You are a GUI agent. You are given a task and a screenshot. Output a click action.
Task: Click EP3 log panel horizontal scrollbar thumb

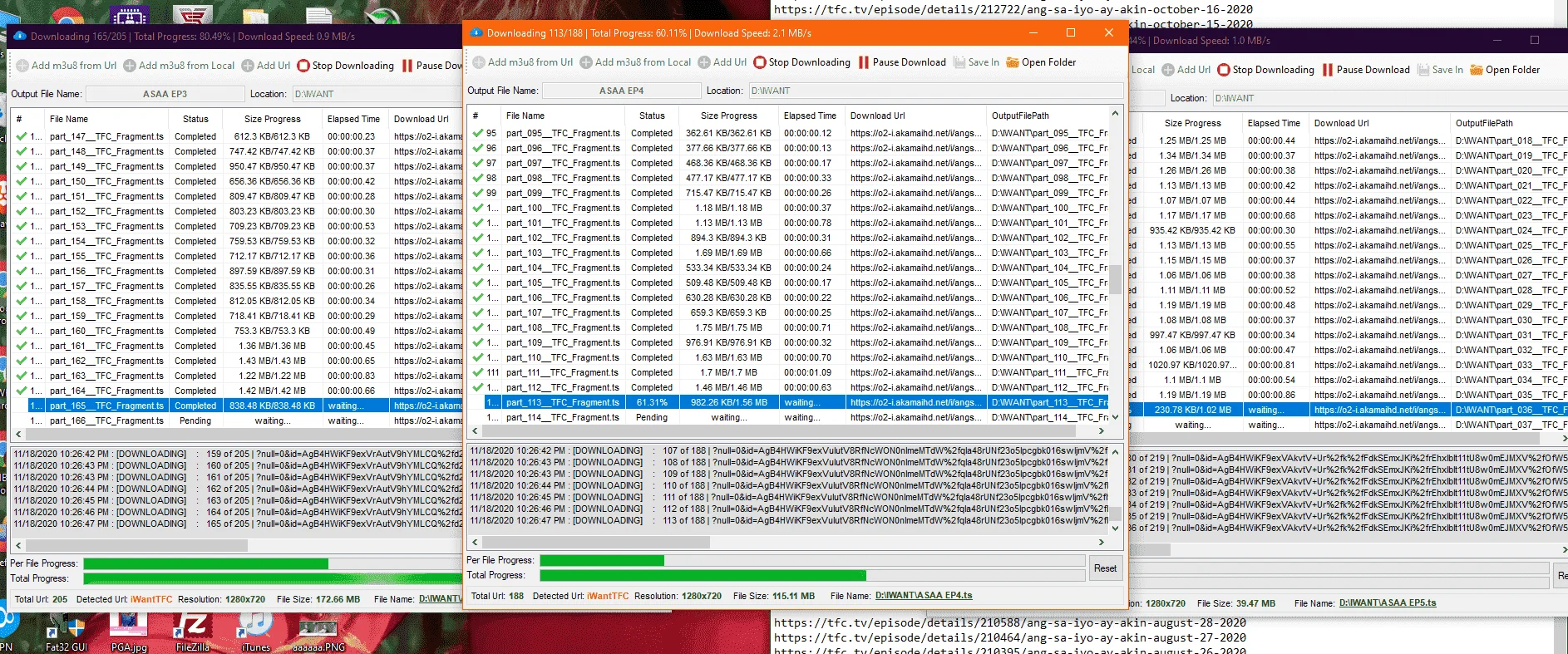137,545
